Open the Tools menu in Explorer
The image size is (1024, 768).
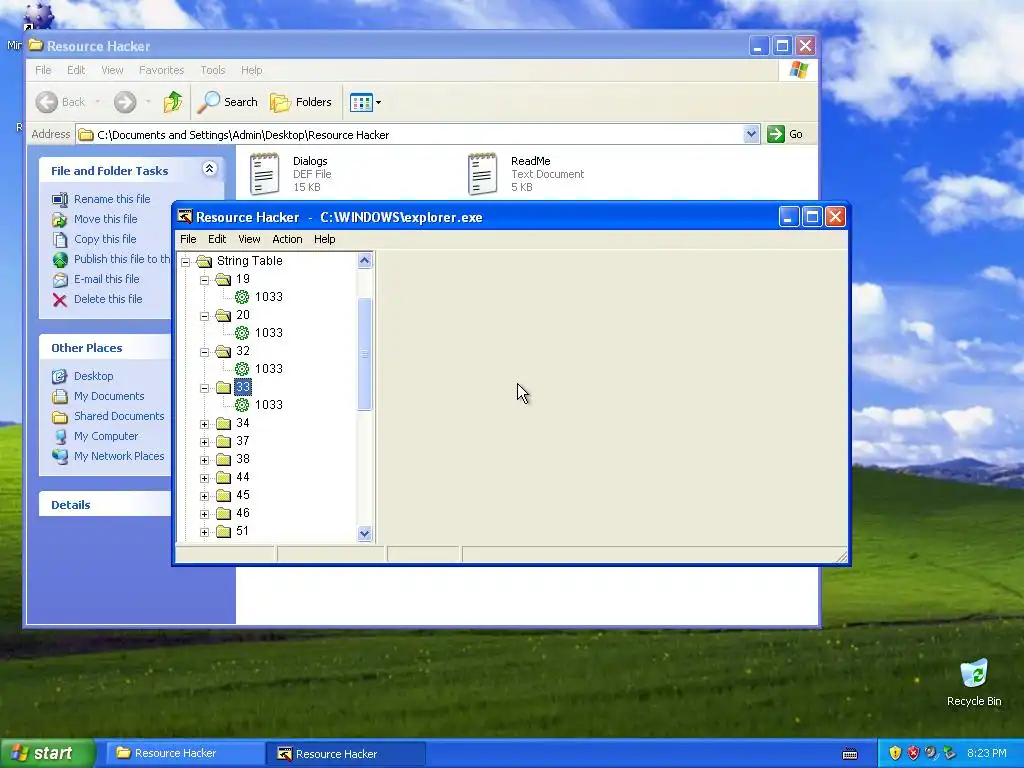(x=212, y=70)
